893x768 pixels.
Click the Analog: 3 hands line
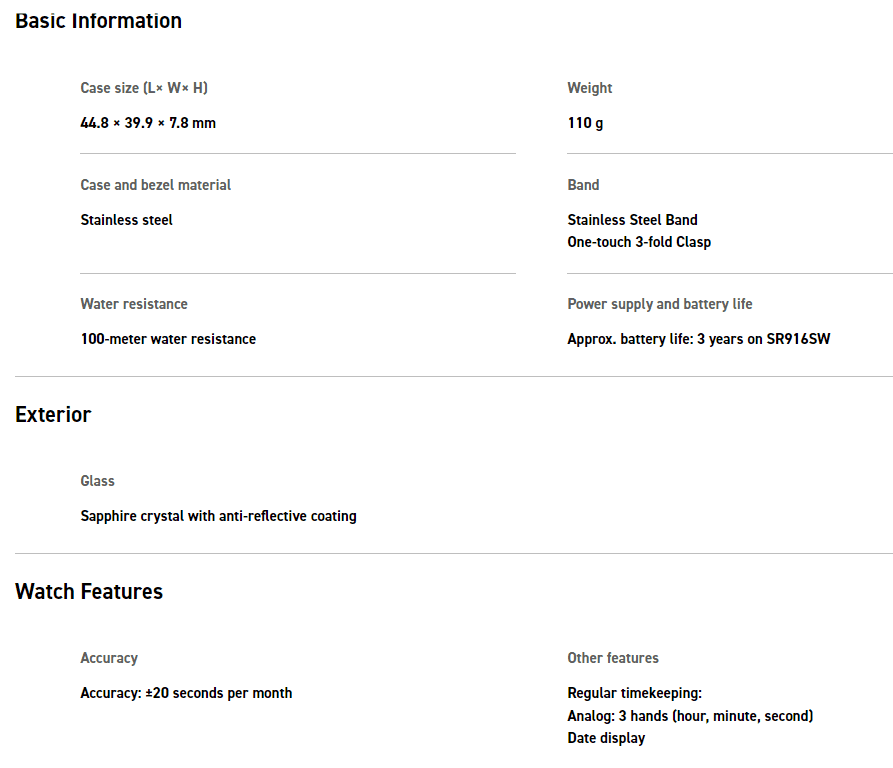tap(690, 716)
